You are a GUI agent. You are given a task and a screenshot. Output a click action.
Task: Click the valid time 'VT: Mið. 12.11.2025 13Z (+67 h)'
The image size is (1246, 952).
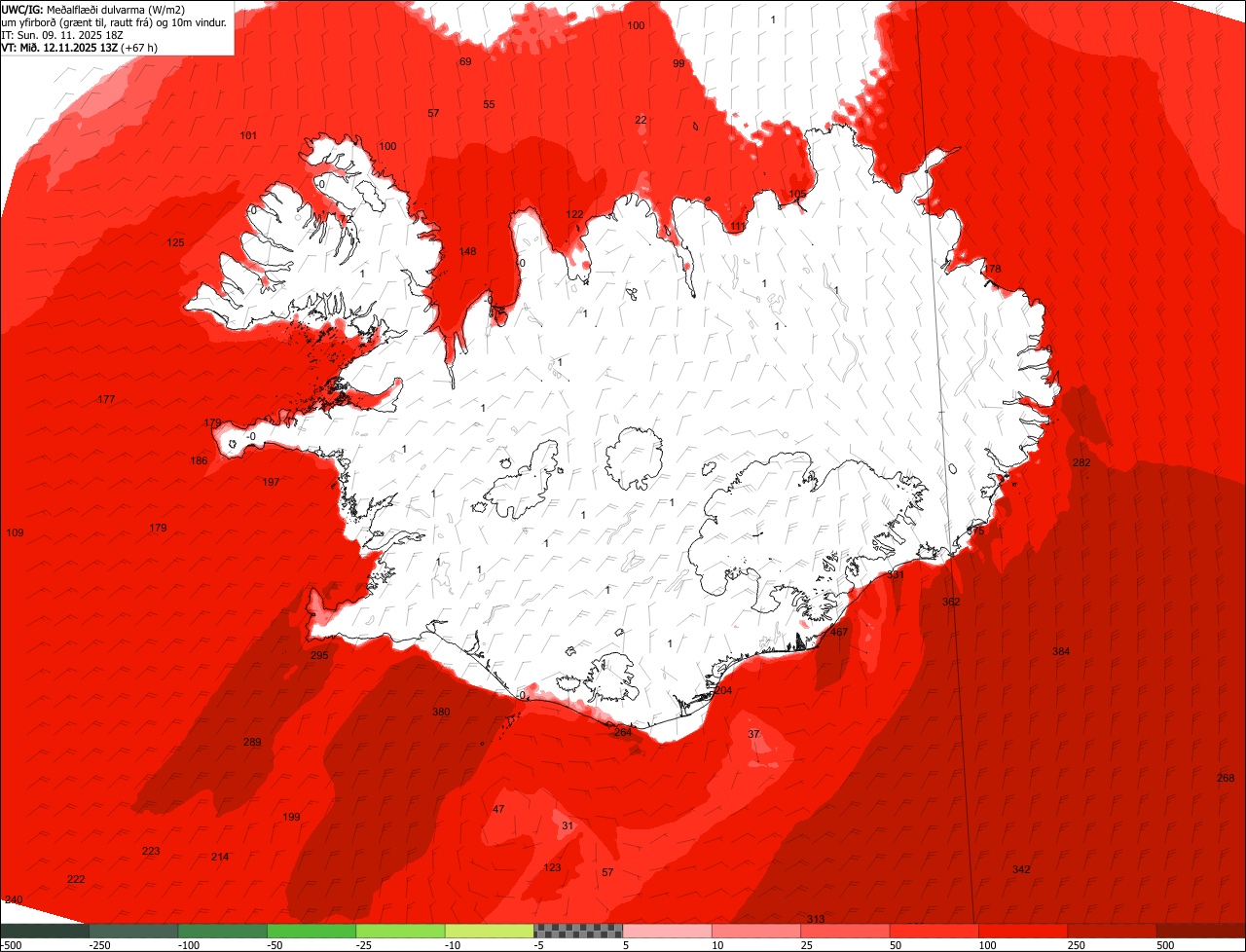click(x=80, y=47)
